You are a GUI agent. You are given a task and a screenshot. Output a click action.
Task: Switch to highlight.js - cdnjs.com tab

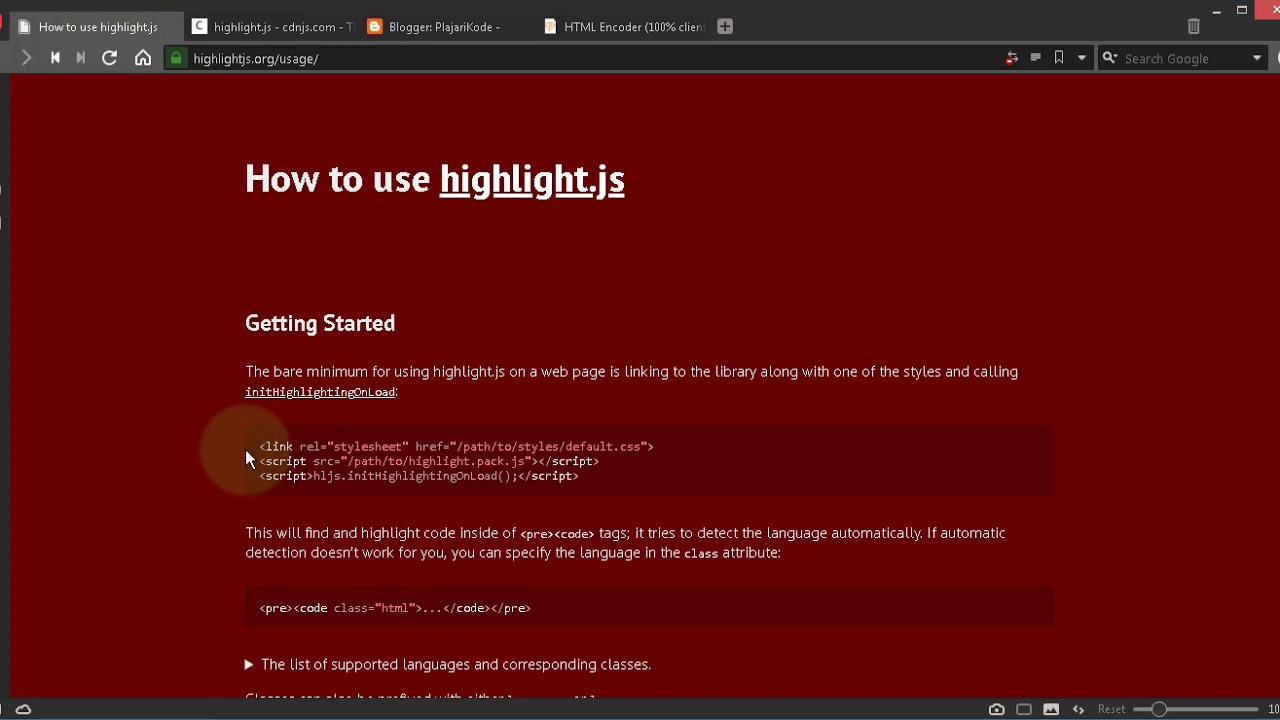[x=273, y=27]
